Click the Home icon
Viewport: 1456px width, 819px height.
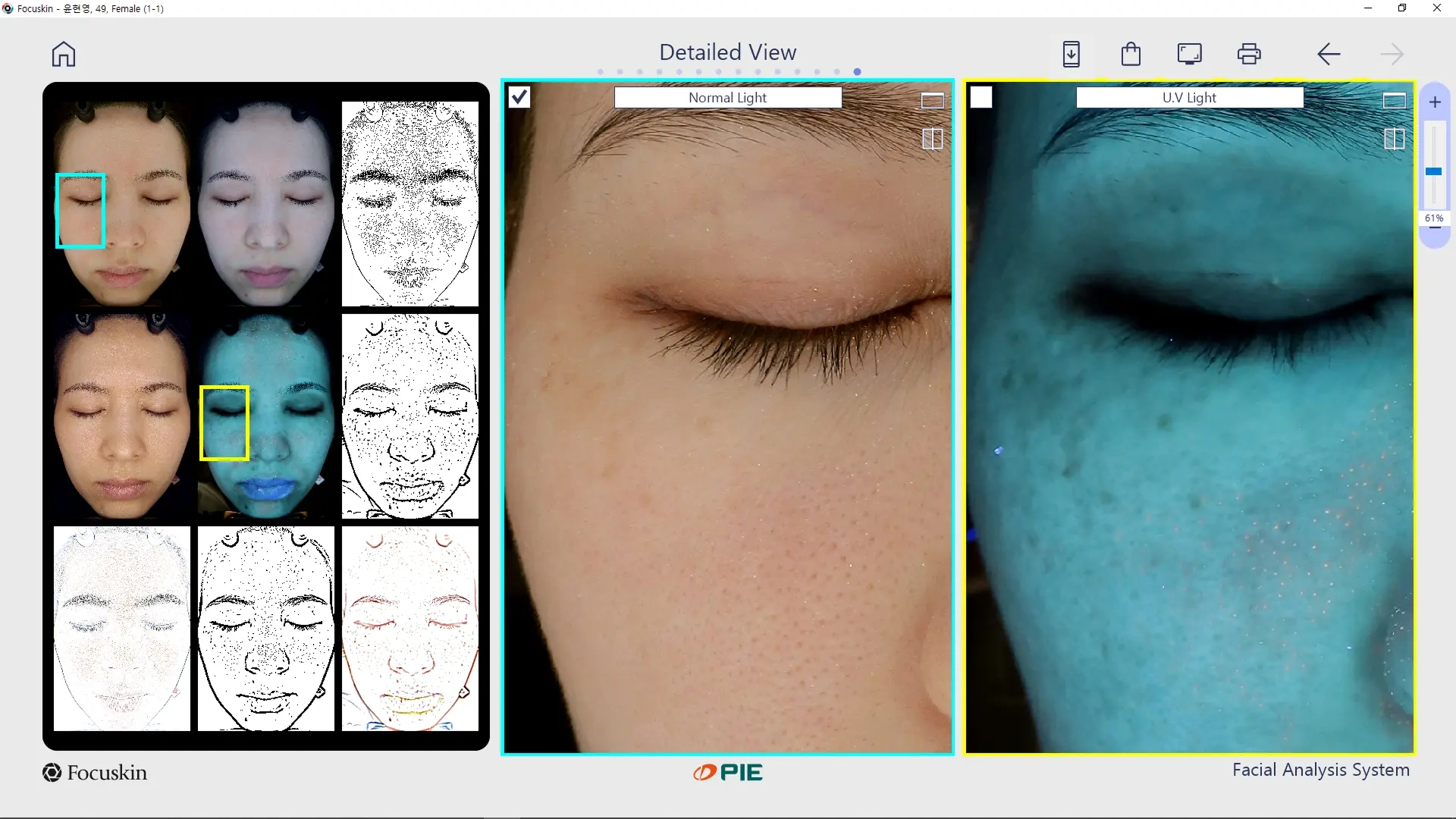64,54
